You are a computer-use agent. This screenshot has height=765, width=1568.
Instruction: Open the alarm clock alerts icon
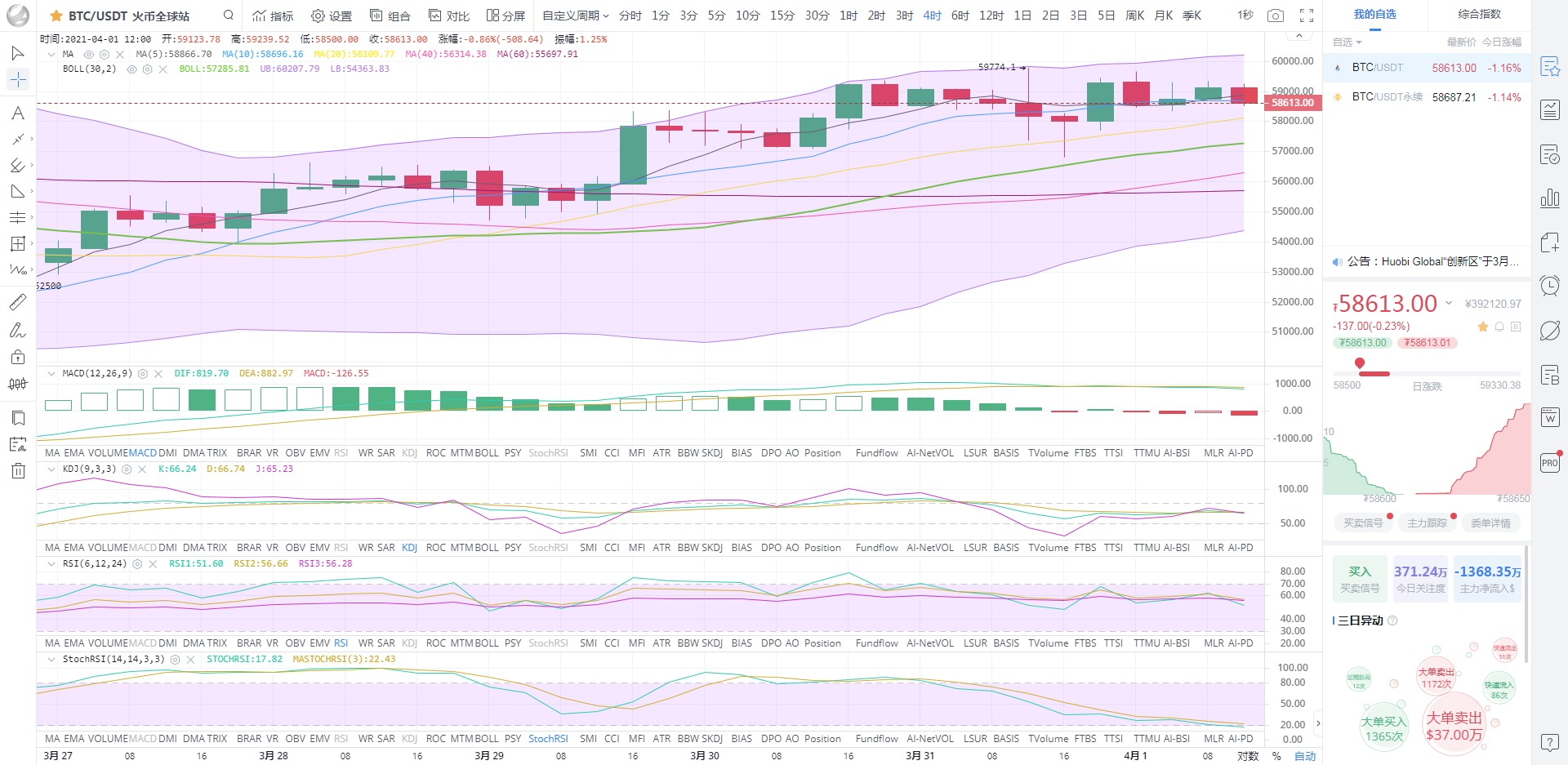point(1550,286)
